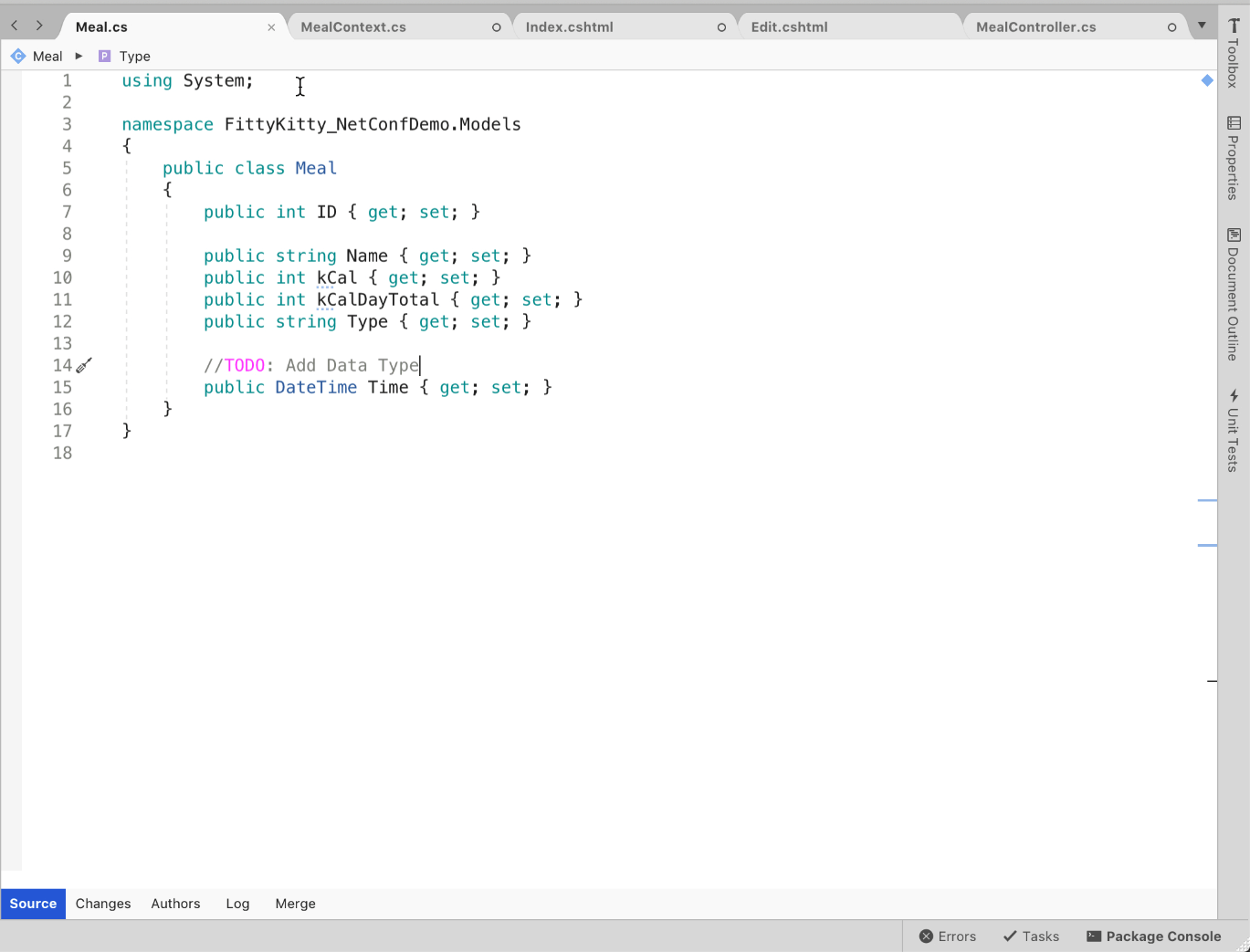The image size is (1250, 952).
Task: Navigate forward with the right arrow
Action: tap(39, 26)
